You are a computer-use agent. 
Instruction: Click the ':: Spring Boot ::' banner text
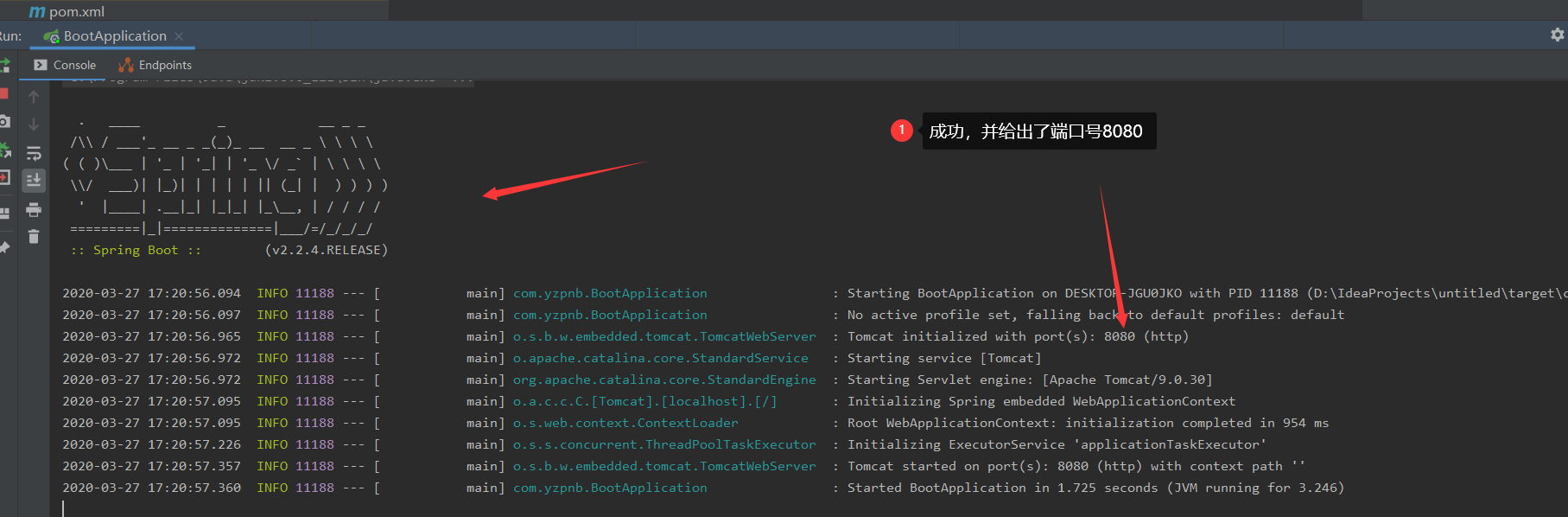click(136, 250)
